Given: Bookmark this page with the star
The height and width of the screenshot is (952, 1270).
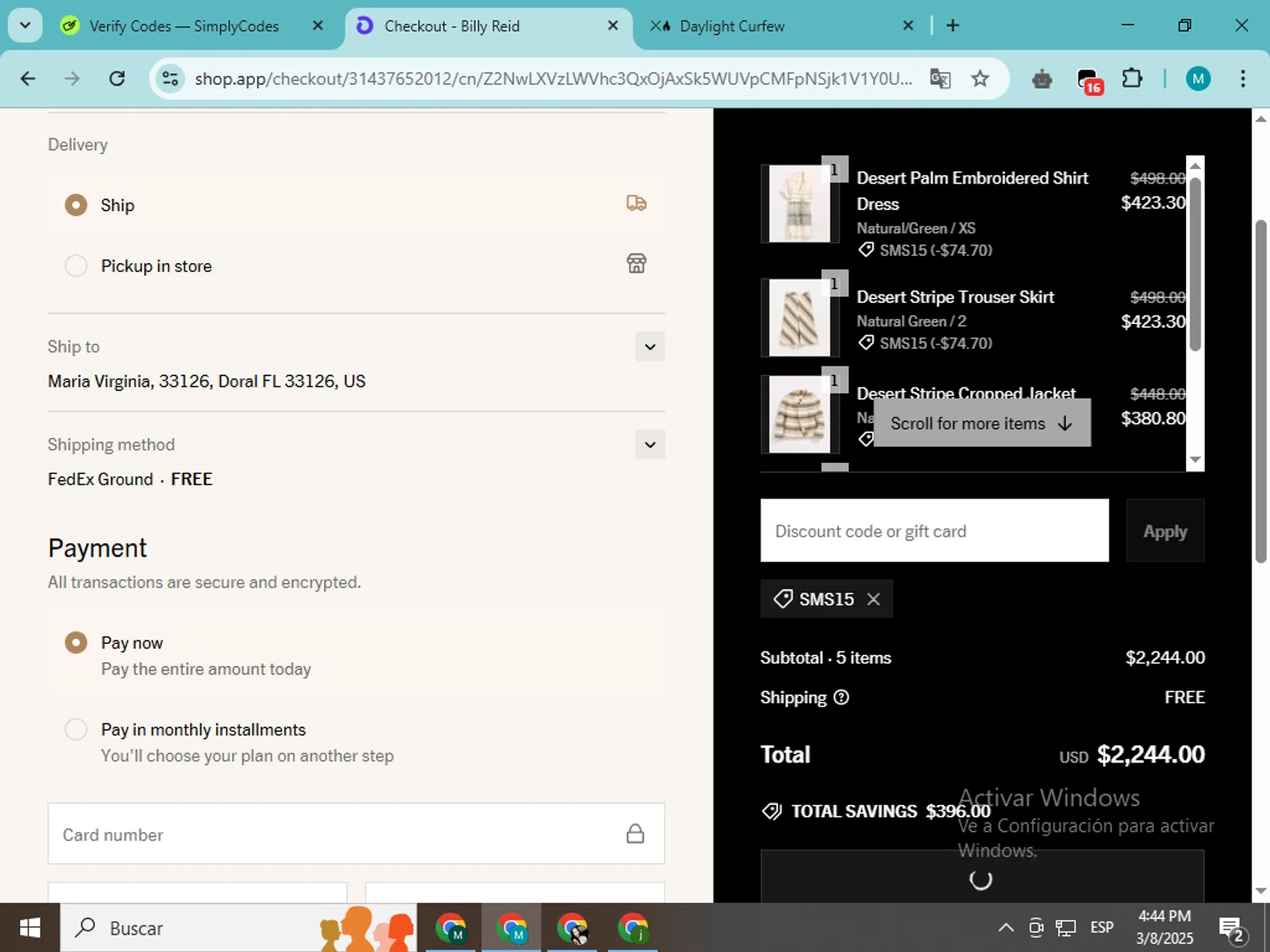Looking at the screenshot, I should point(980,79).
